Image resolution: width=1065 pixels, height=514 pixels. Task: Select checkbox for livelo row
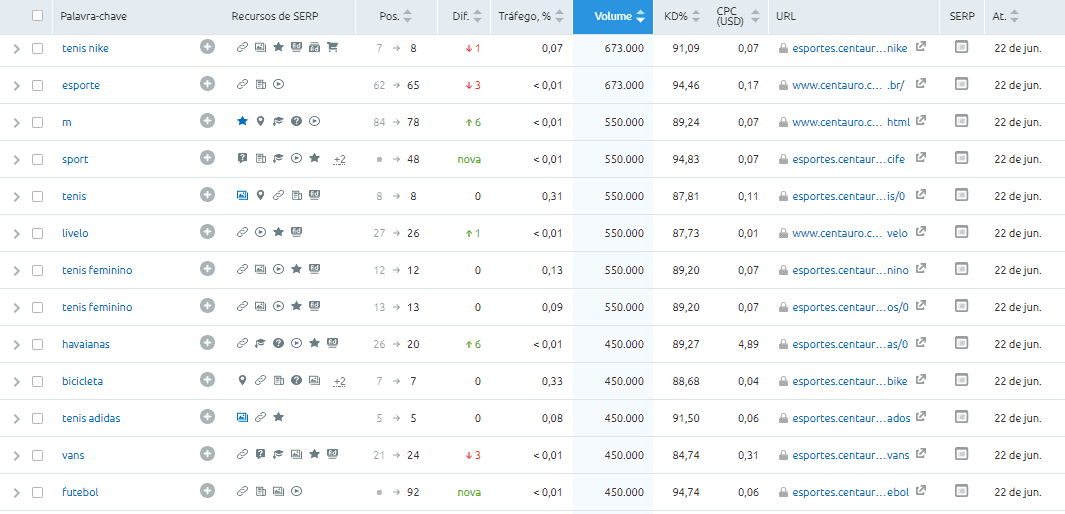[37, 234]
